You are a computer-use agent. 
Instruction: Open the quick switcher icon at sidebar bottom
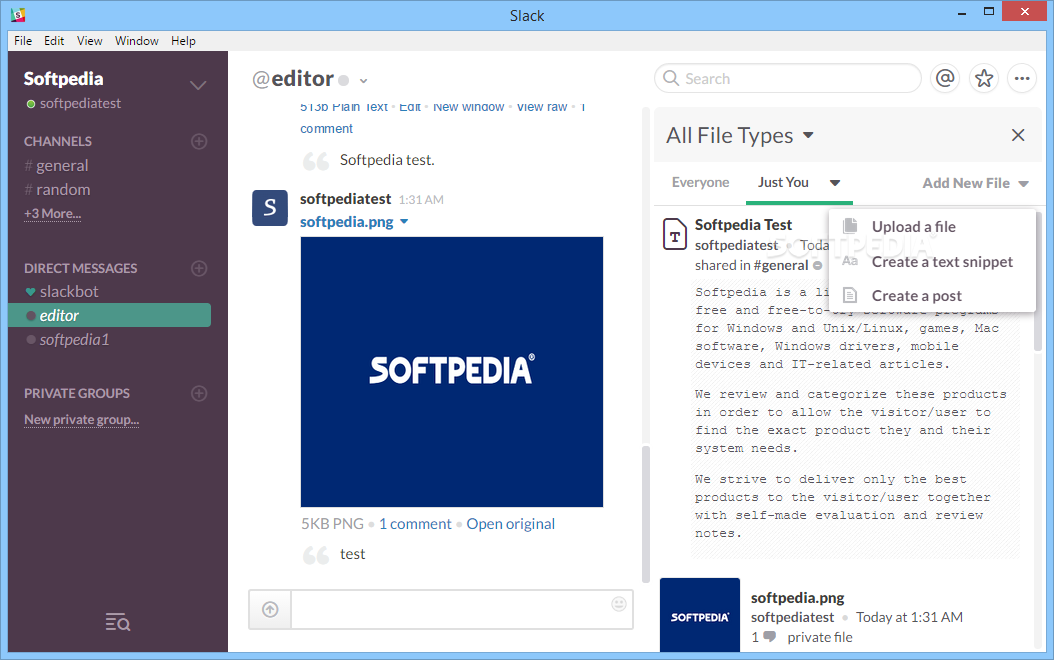coord(118,622)
